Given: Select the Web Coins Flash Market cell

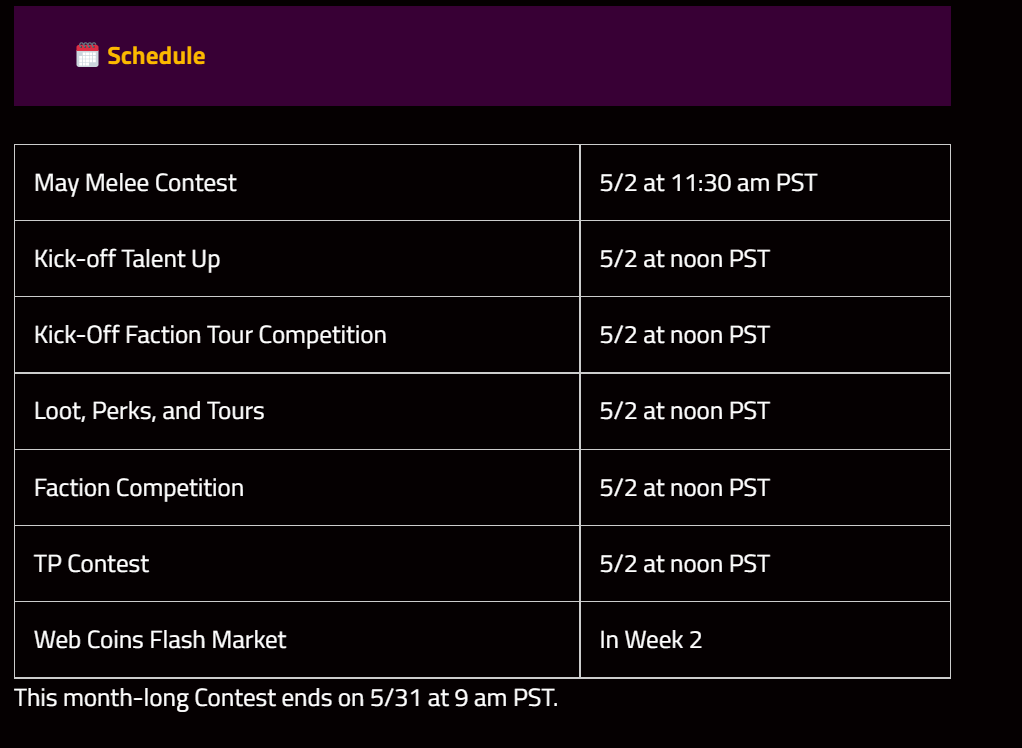Looking at the screenshot, I should (297, 640).
